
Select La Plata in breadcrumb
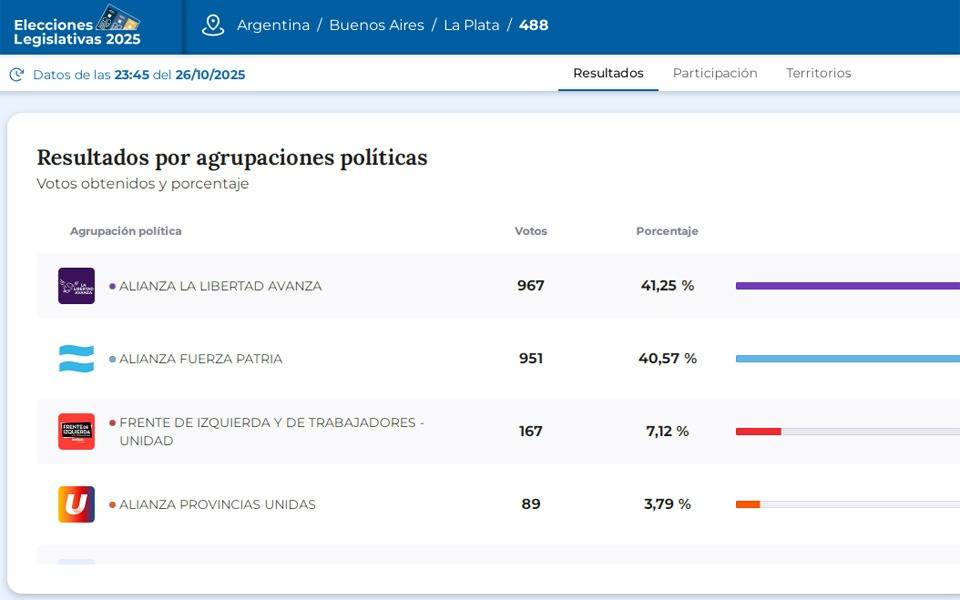471,25
